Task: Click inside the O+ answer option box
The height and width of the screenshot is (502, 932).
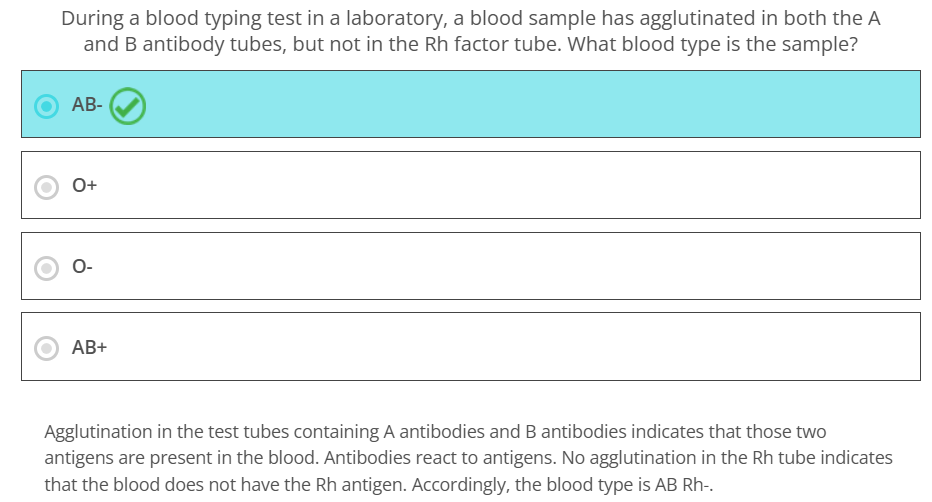Action: pos(471,185)
